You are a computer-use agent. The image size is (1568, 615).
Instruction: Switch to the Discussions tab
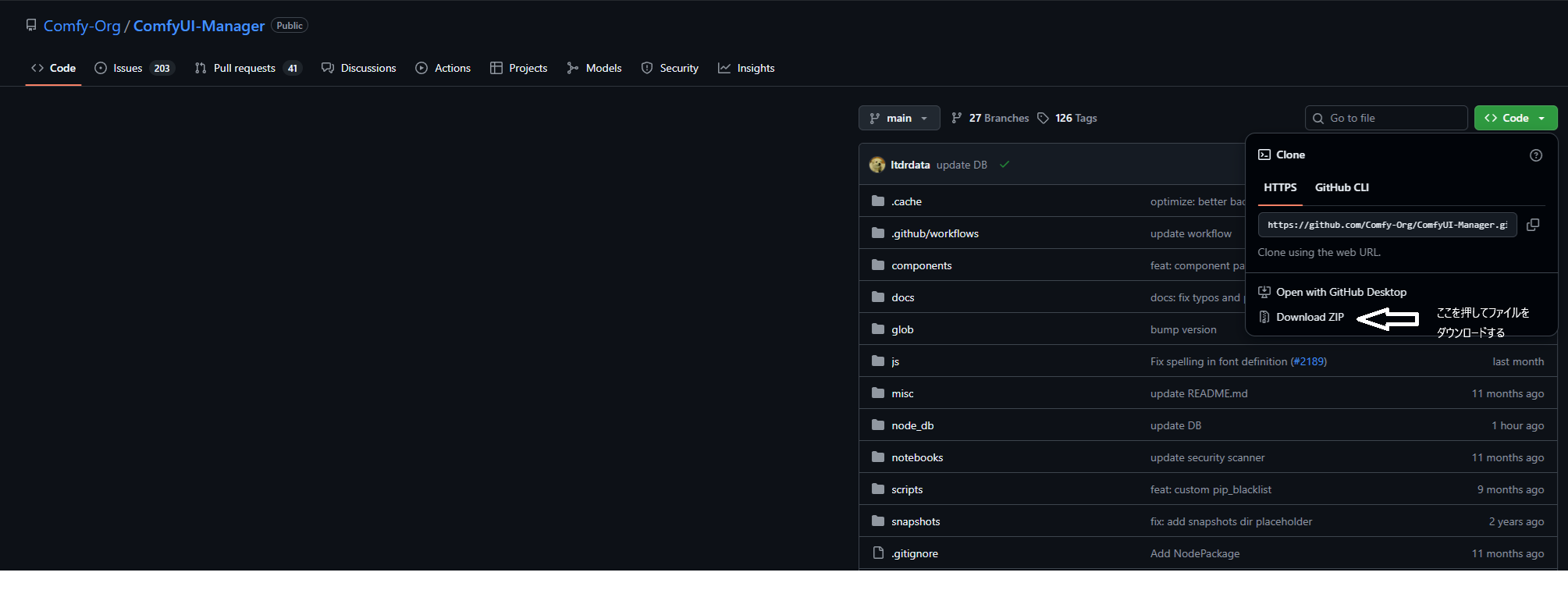click(x=359, y=68)
